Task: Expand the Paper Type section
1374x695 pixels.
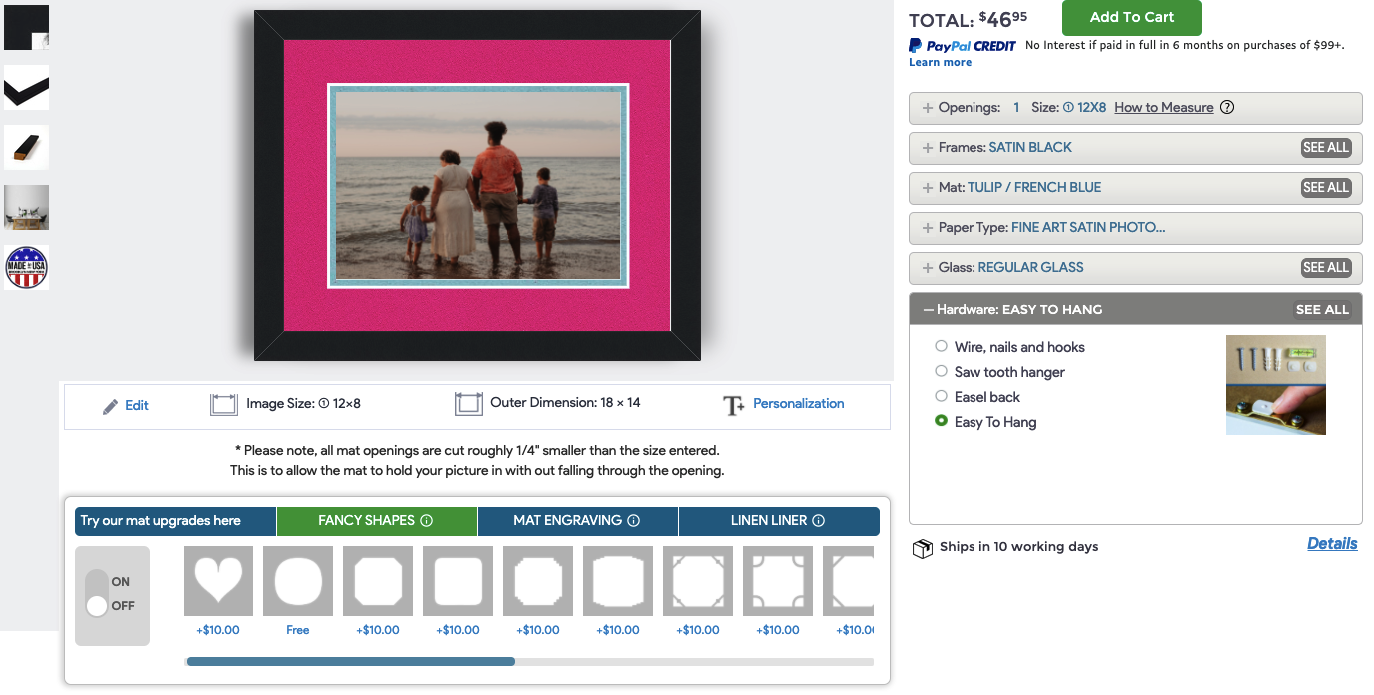Action: point(1050,227)
